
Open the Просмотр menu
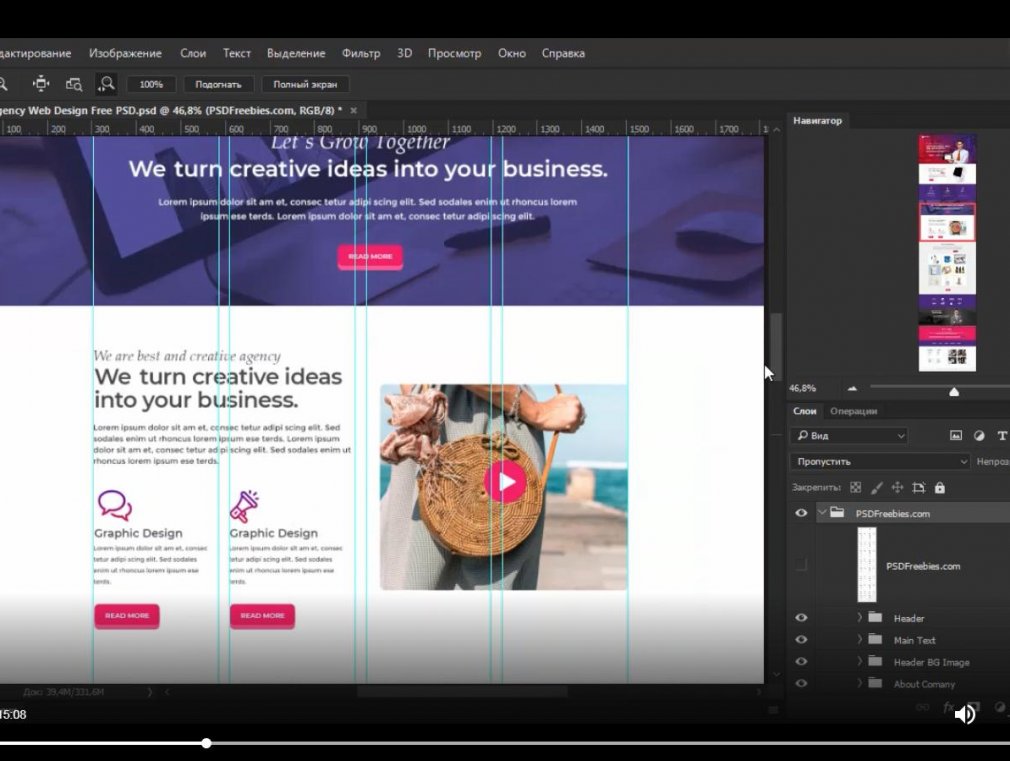[x=455, y=53]
